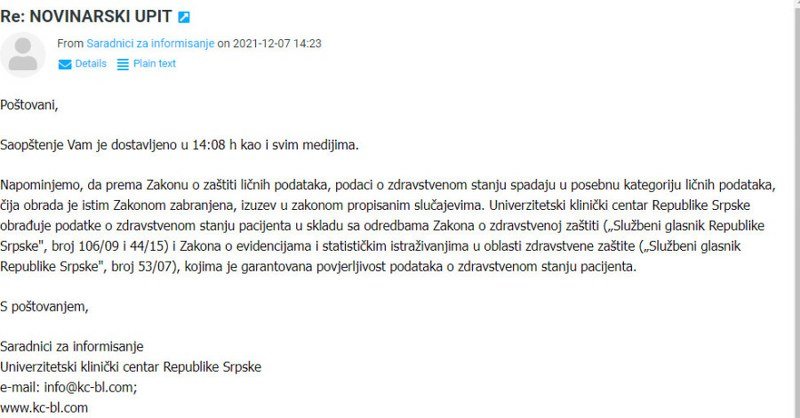Open message in new window icon
The height and width of the screenshot is (418, 800).
(x=184, y=17)
